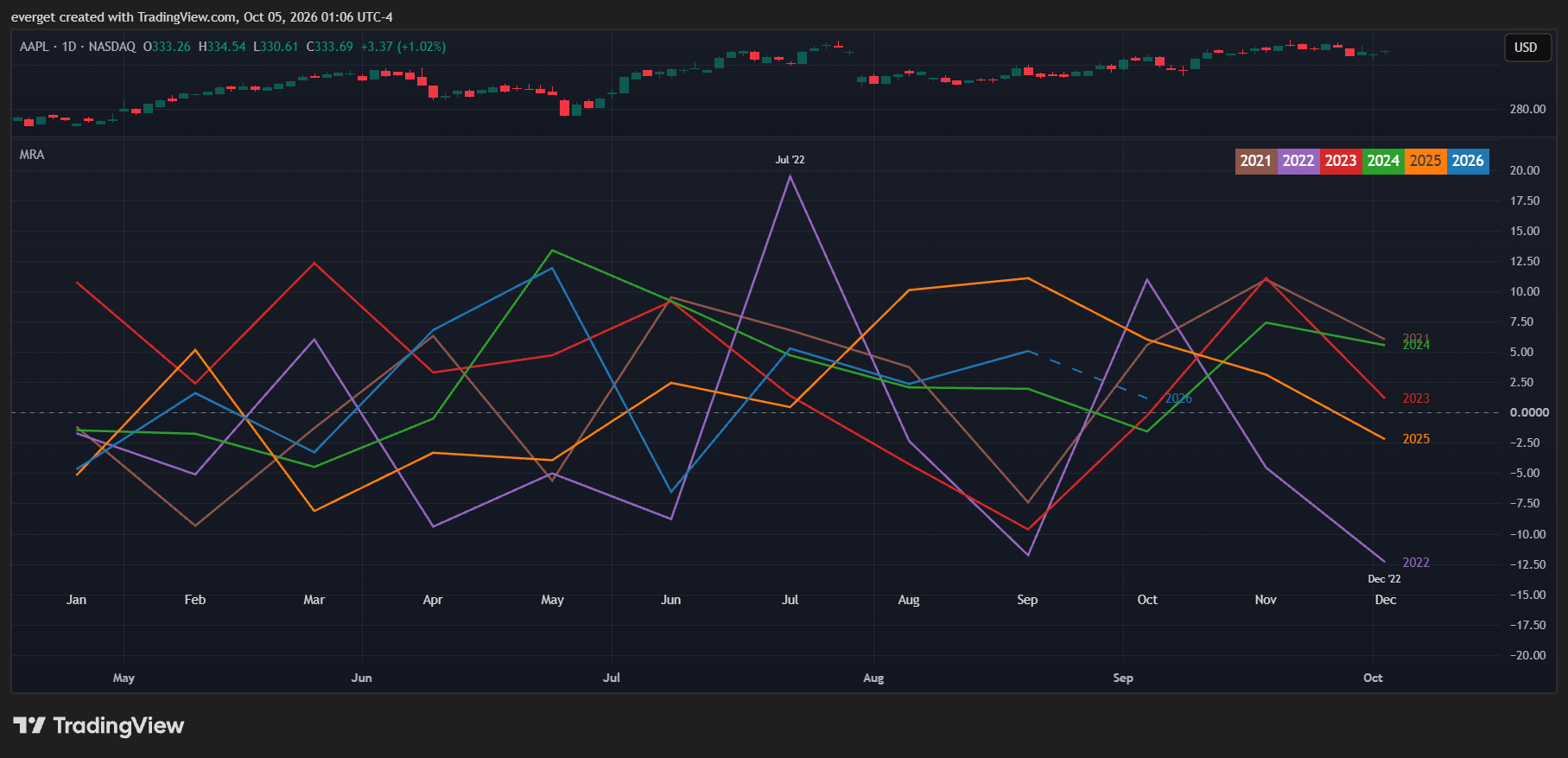
Task: Click the close value C333.69
Action: click(x=330, y=47)
